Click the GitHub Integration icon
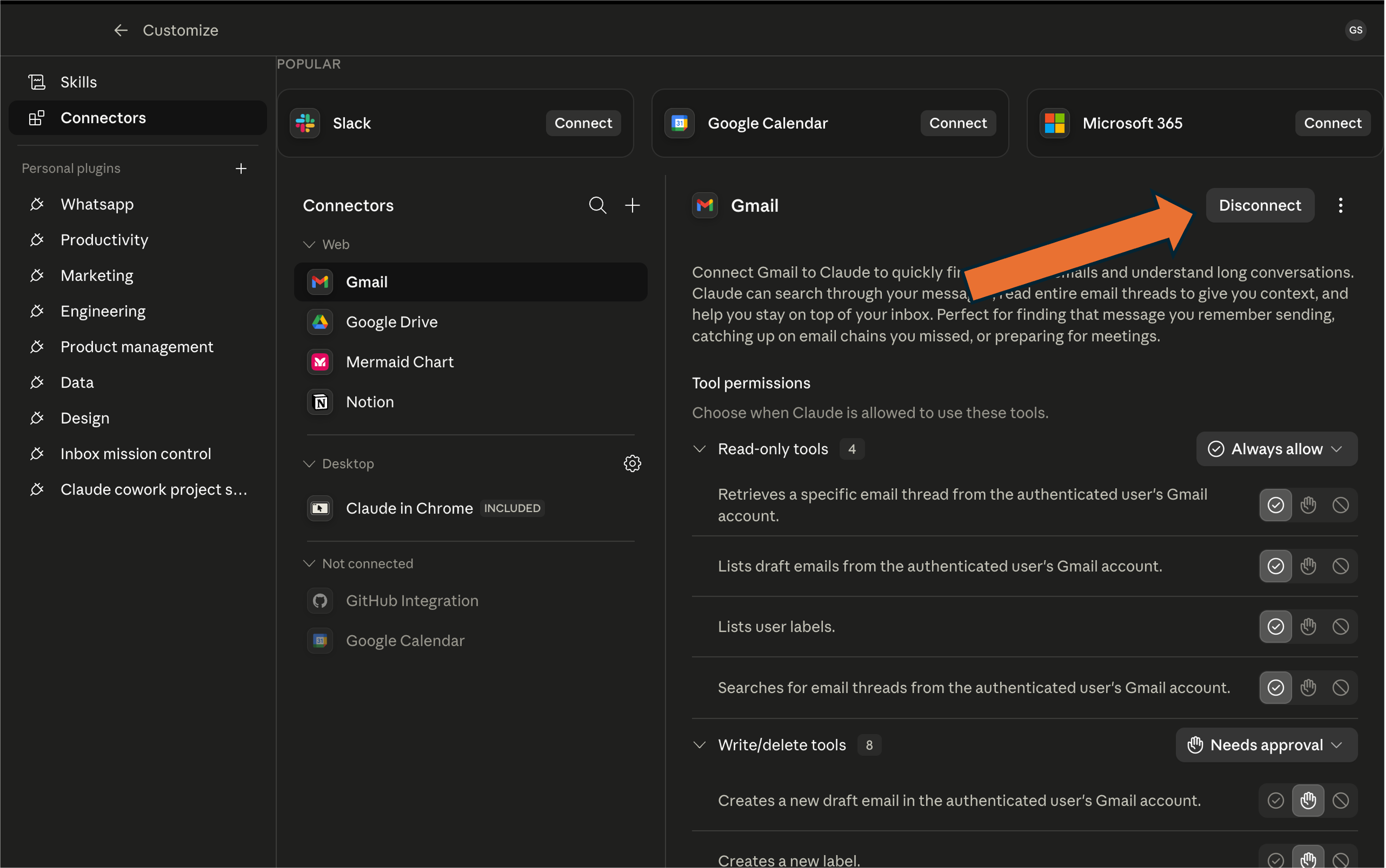This screenshot has width=1386, height=868. pos(320,601)
